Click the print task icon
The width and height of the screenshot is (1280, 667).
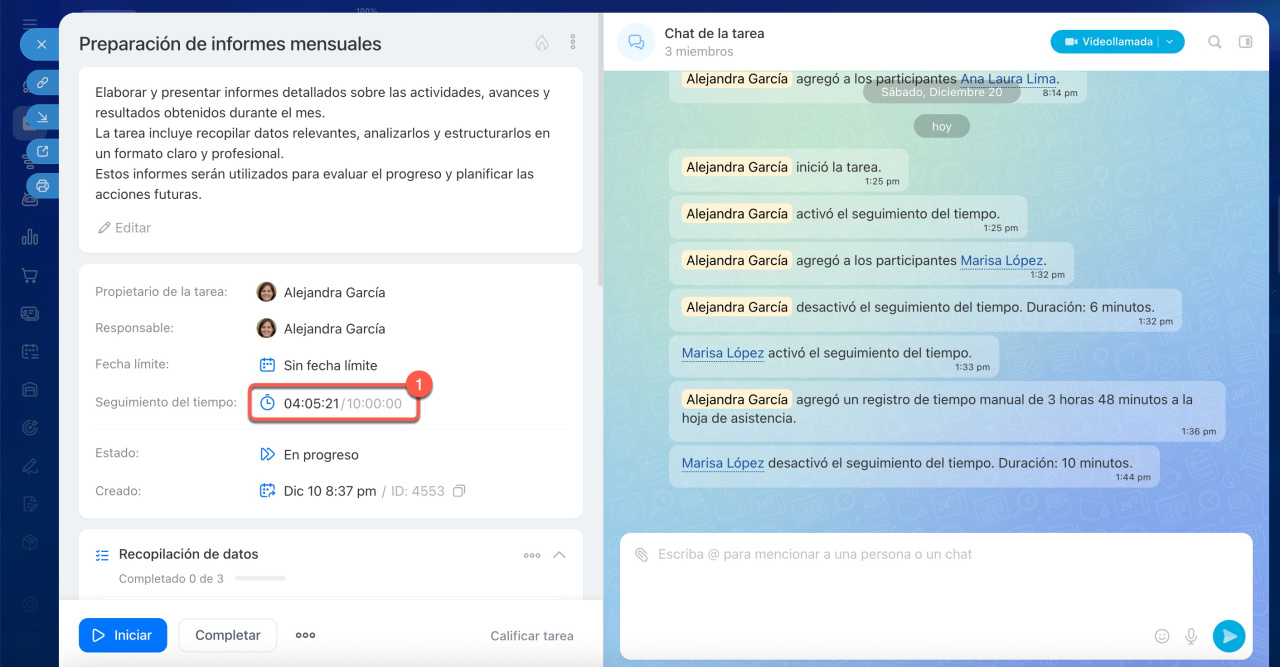pos(43,185)
